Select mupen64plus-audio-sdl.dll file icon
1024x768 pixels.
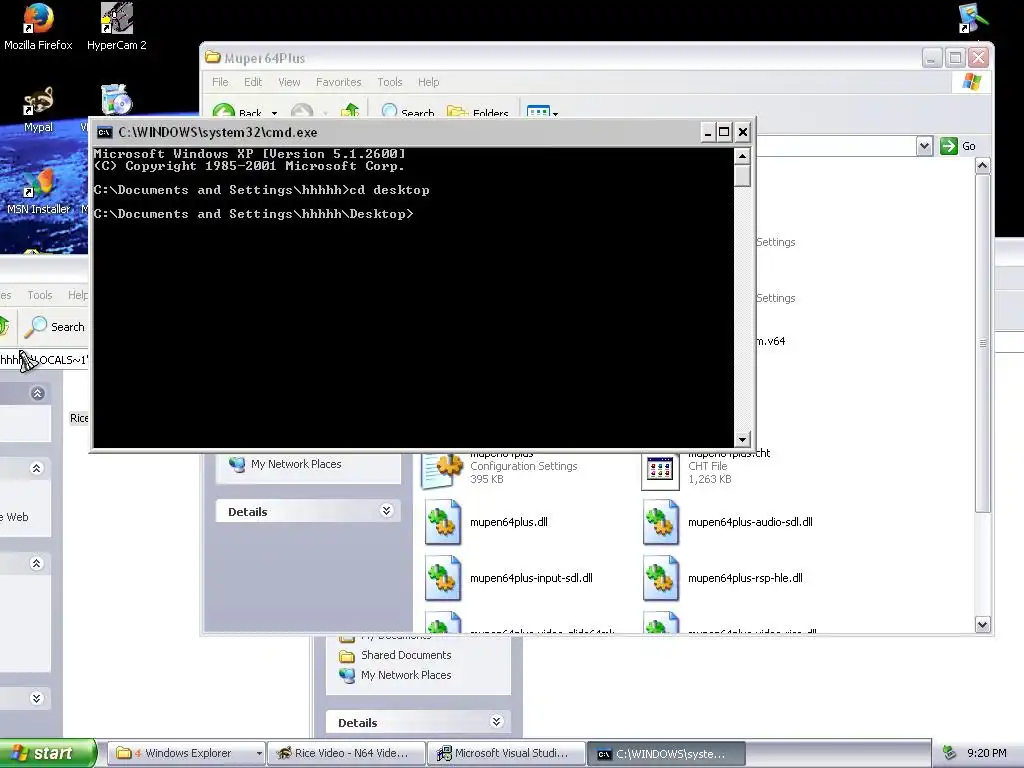point(661,522)
